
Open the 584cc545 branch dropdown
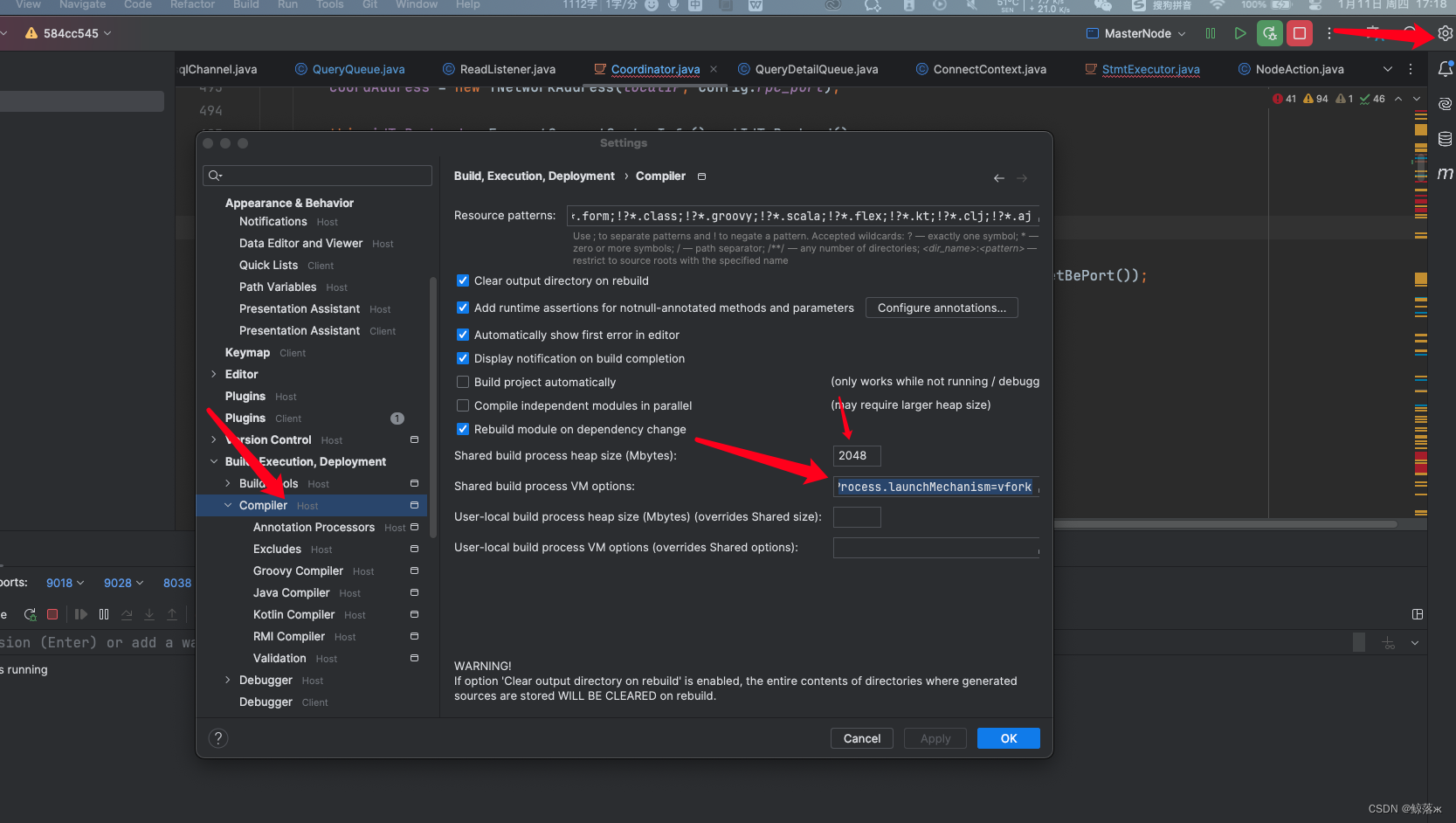pos(69,33)
